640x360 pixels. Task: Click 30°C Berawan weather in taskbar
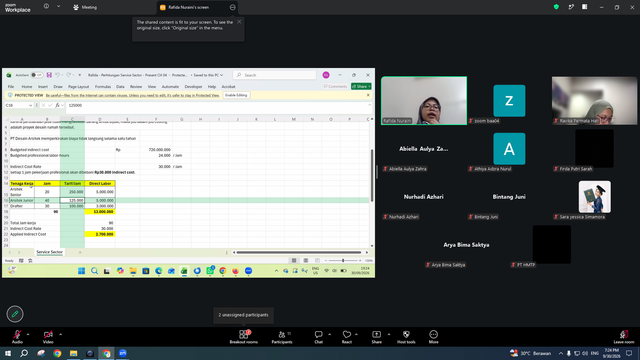pos(531,353)
